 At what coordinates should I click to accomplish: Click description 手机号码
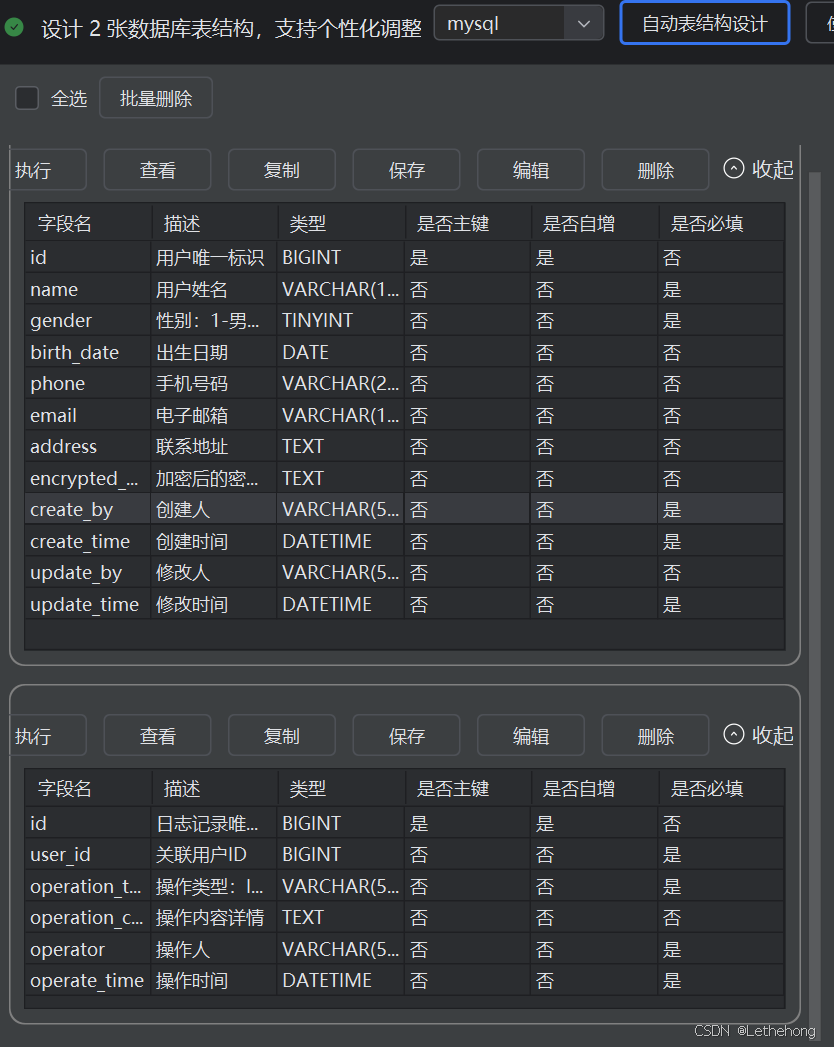[192, 383]
